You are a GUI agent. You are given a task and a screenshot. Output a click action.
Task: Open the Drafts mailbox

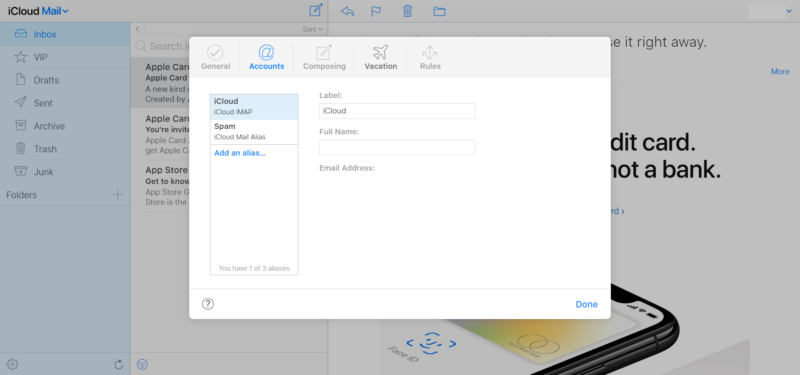65,80
